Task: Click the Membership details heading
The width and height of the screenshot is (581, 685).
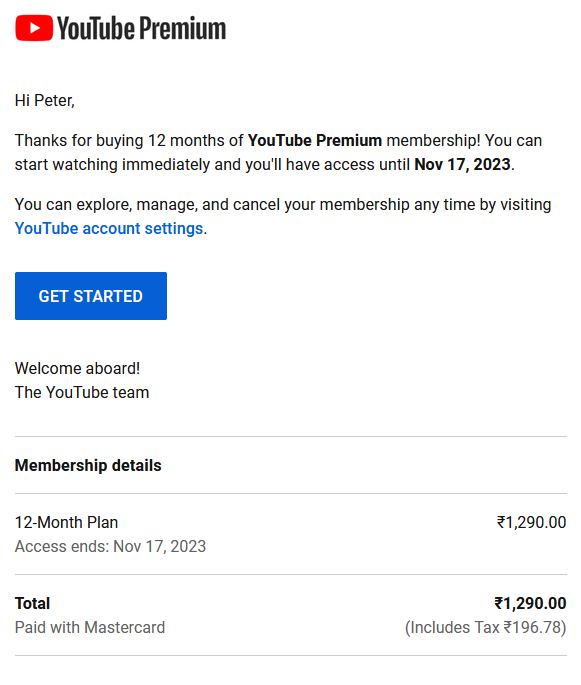Action: click(88, 465)
